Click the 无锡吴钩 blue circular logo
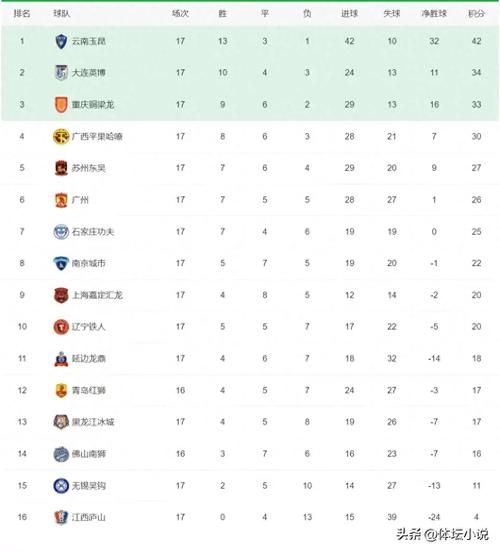 [x=61, y=486]
